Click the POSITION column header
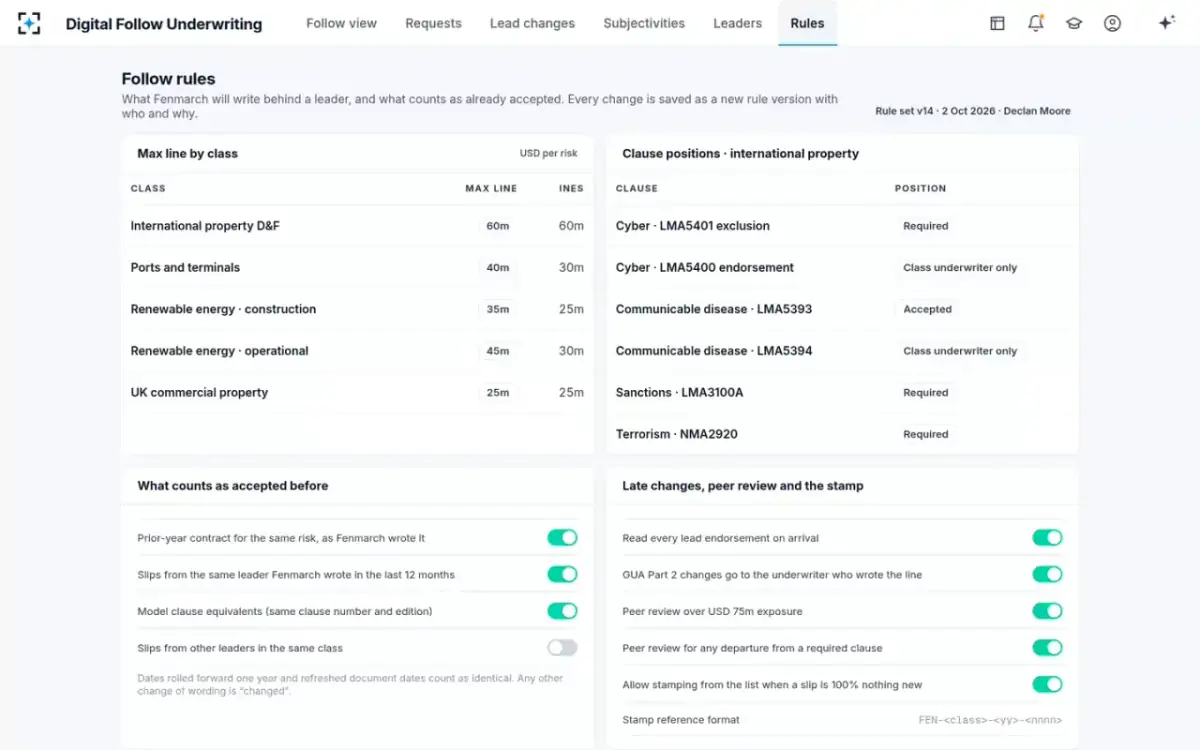The width and height of the screenshot is (1200, 750). [x=920, y=188]
